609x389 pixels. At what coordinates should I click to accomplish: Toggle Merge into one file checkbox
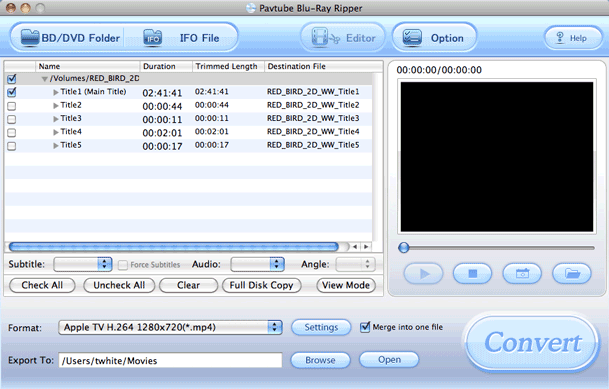(x=365, y=327)
